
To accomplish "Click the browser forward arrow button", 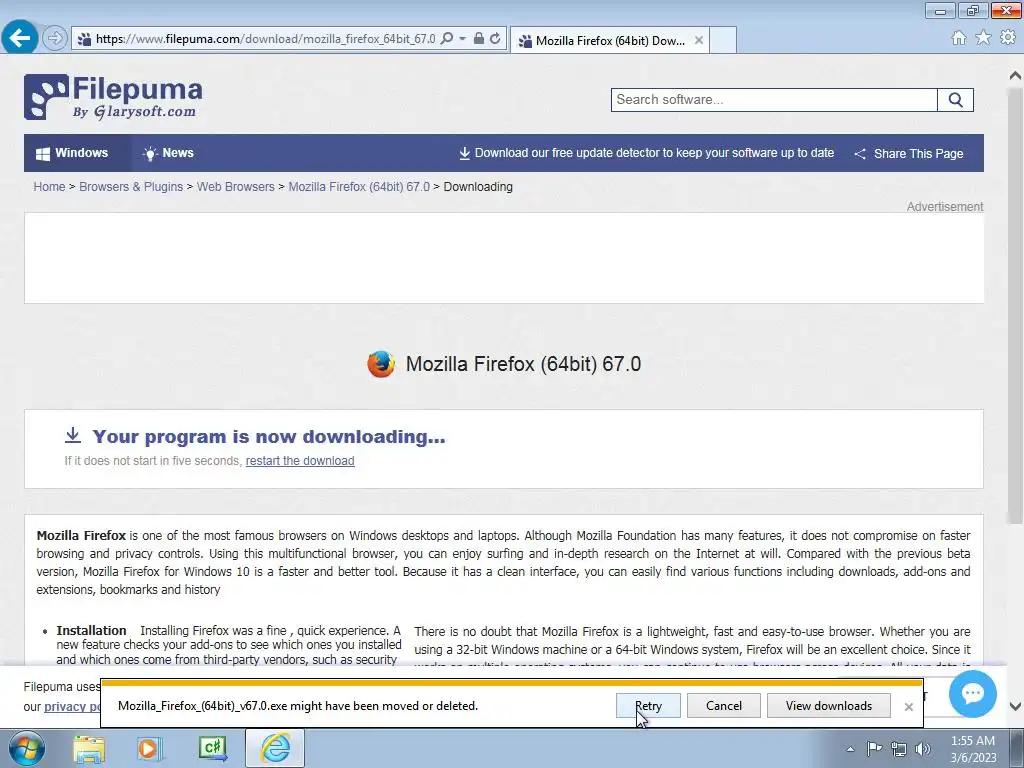I will 55,39.
